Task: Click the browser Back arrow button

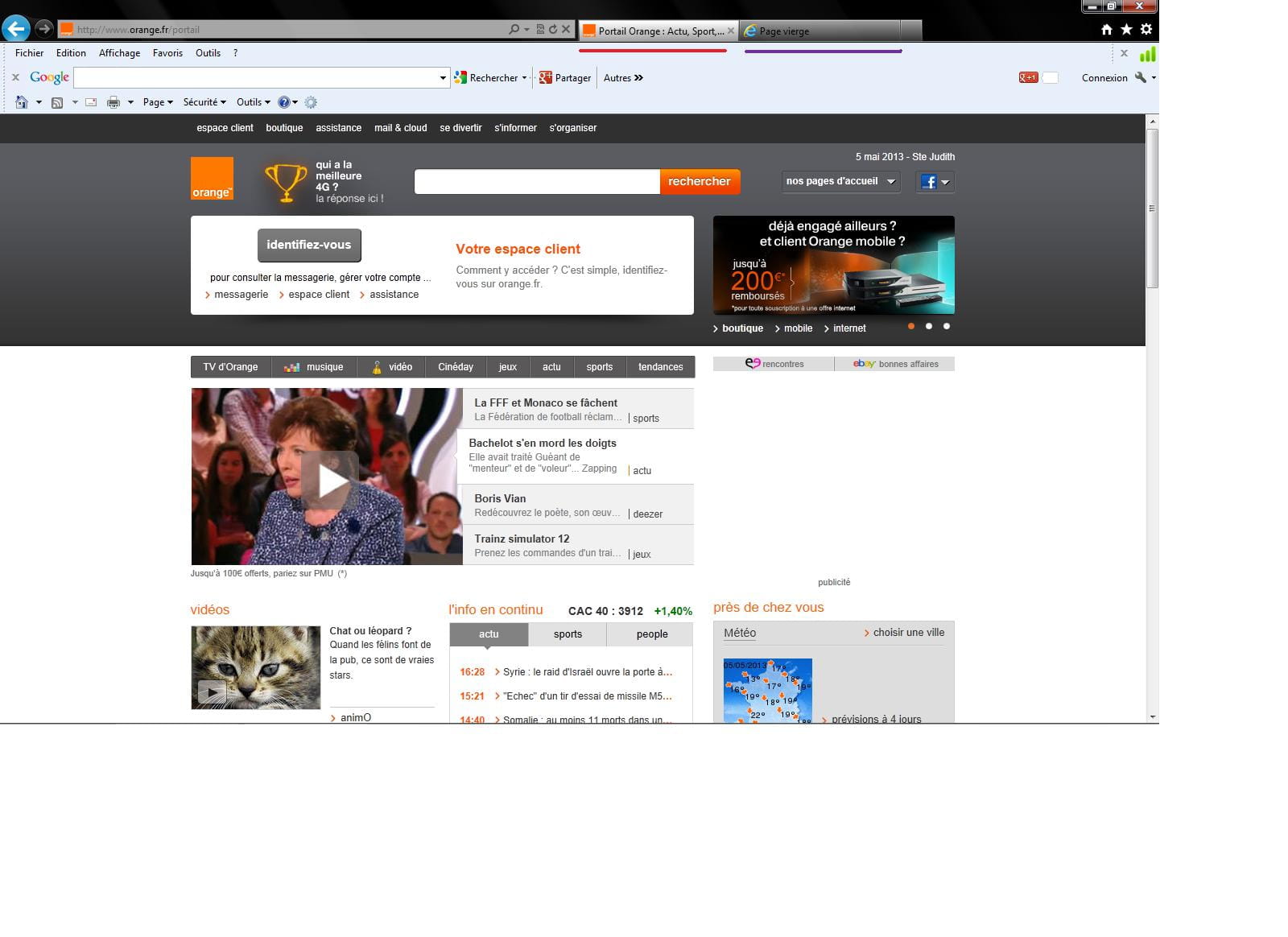Action: [16, 29]
